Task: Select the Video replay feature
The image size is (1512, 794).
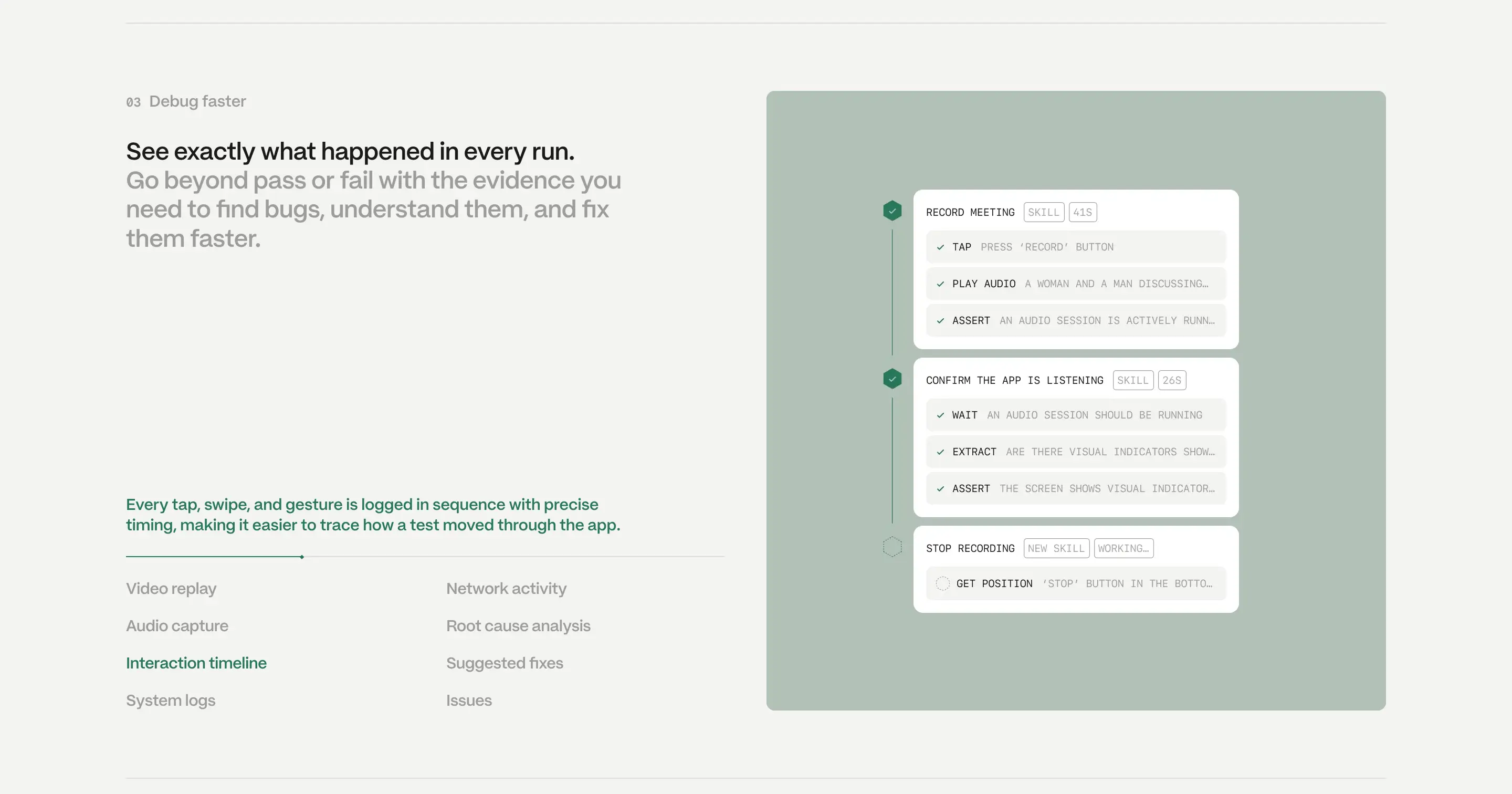Action: point(171,589)
